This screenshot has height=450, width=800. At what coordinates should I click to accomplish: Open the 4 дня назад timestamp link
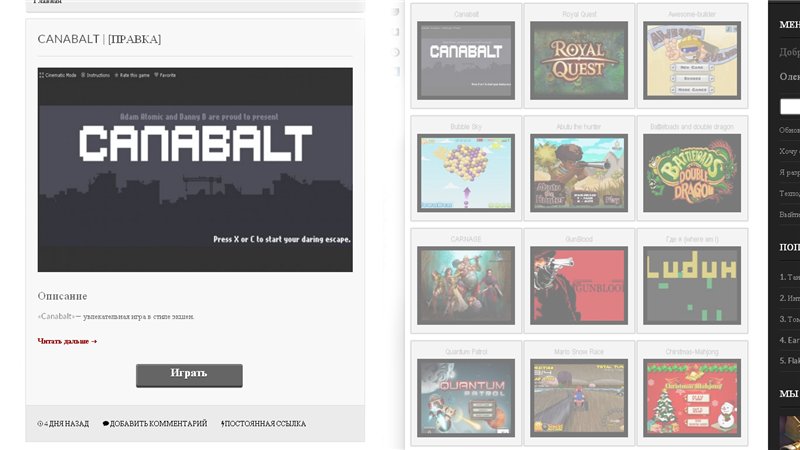point(63,423)
